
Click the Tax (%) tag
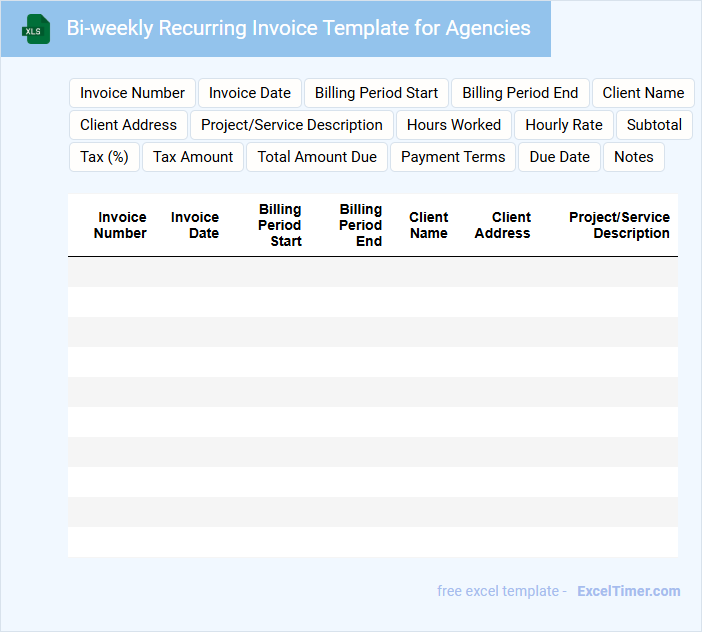104,157
